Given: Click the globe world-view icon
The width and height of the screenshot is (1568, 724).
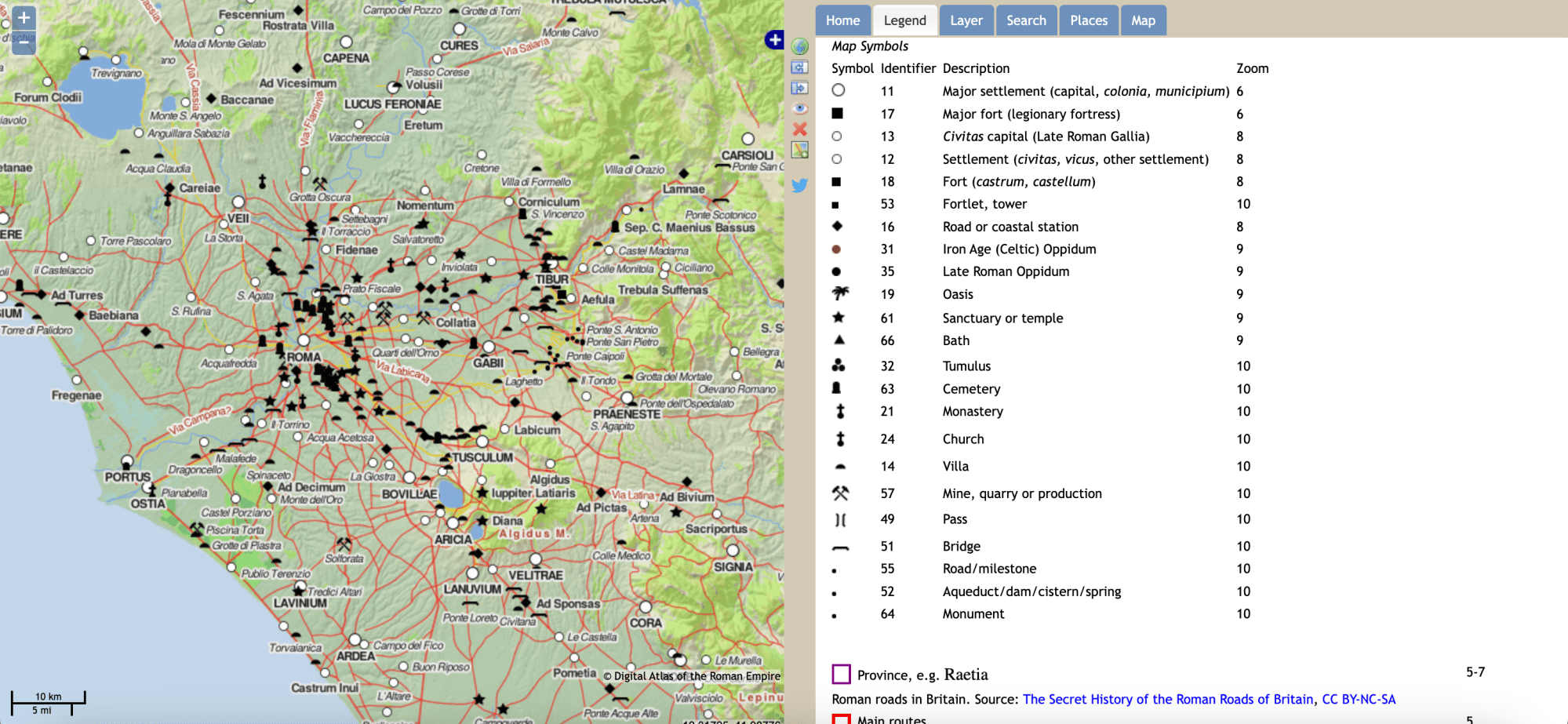Looking at the screenshot, I should (x=799, y=47).
